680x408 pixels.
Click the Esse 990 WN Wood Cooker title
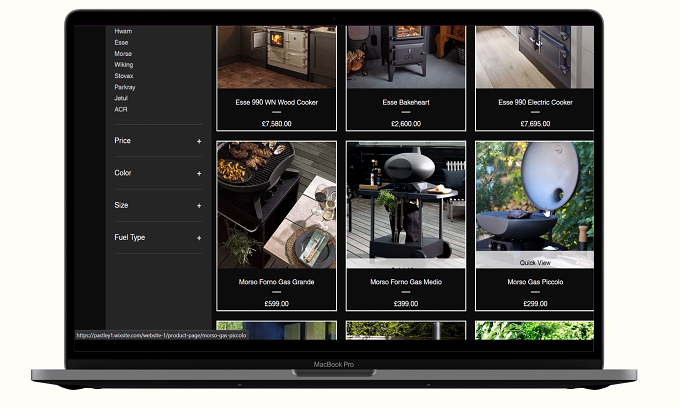tap(276, 102)
